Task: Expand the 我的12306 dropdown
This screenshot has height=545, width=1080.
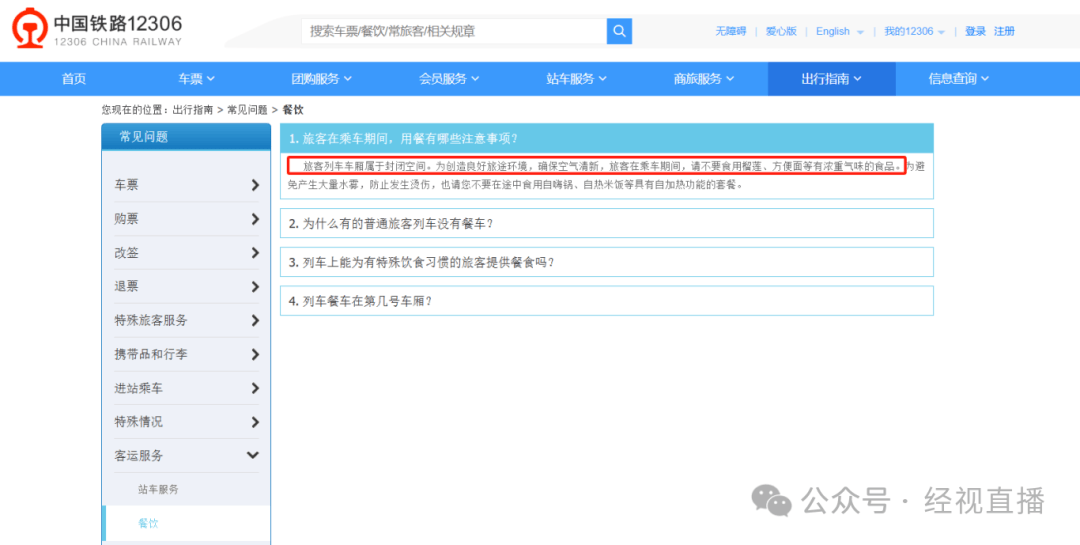Action: 915,31
